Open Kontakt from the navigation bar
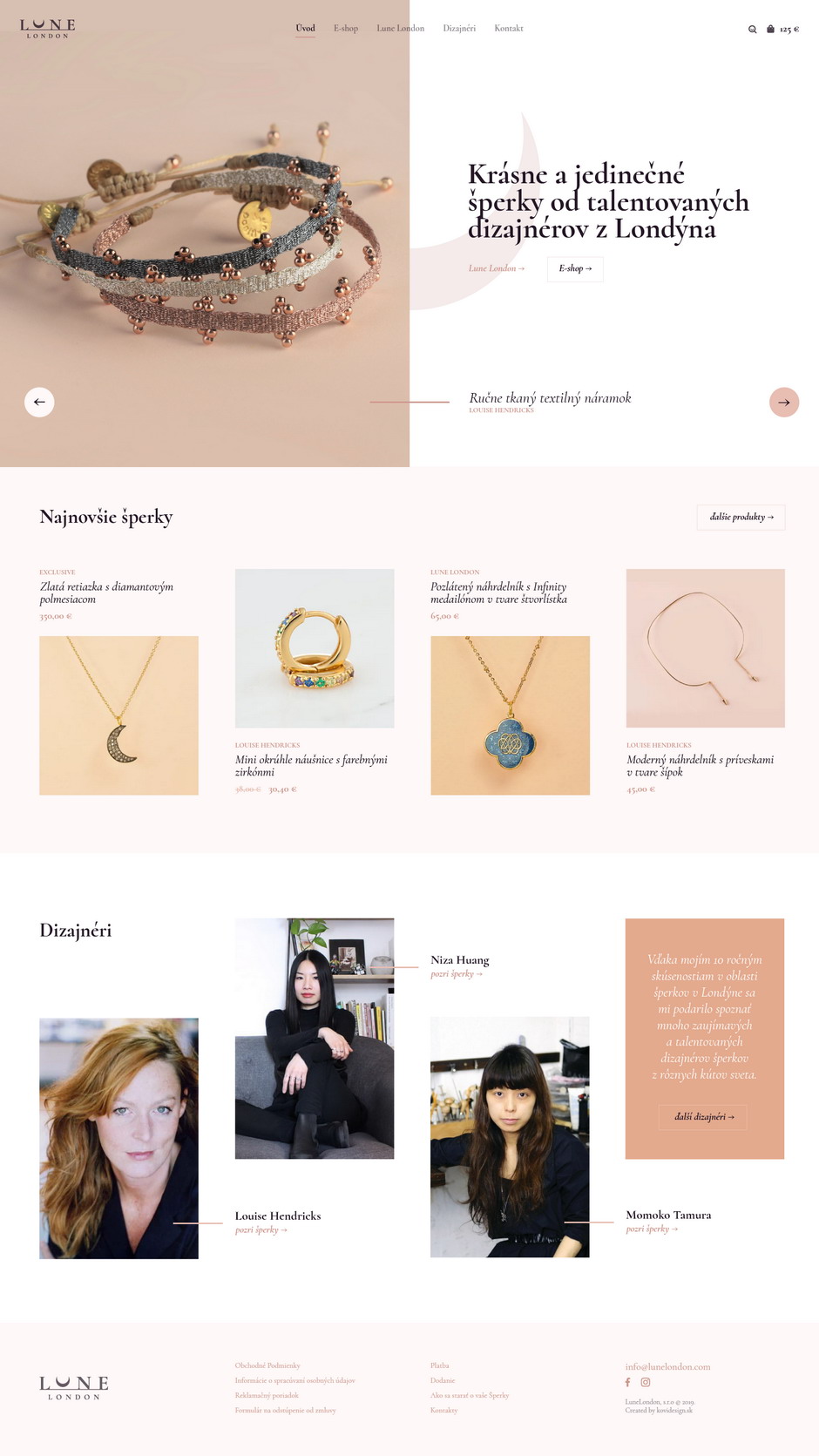The height and width of the screenshot is (1456, 819). pos(509,28)
